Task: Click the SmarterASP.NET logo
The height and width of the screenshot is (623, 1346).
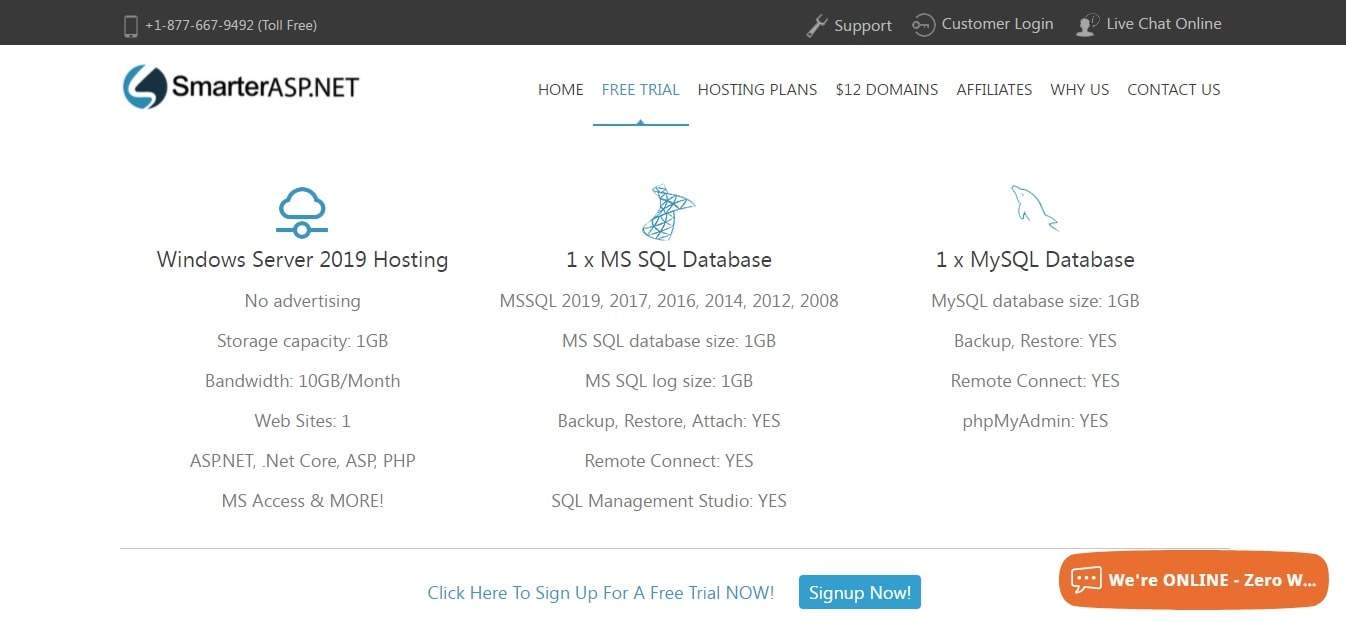Action: pos(240,87)
